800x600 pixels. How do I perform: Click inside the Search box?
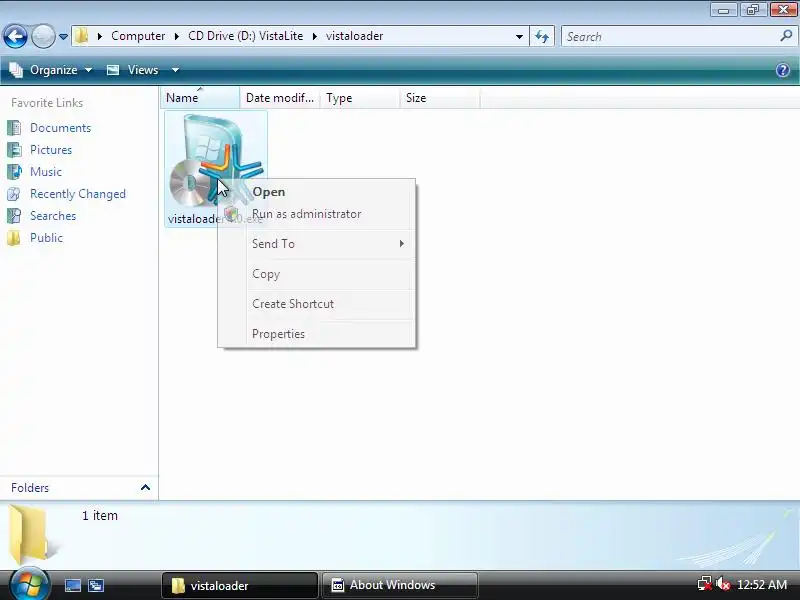[x=671, y=37]
